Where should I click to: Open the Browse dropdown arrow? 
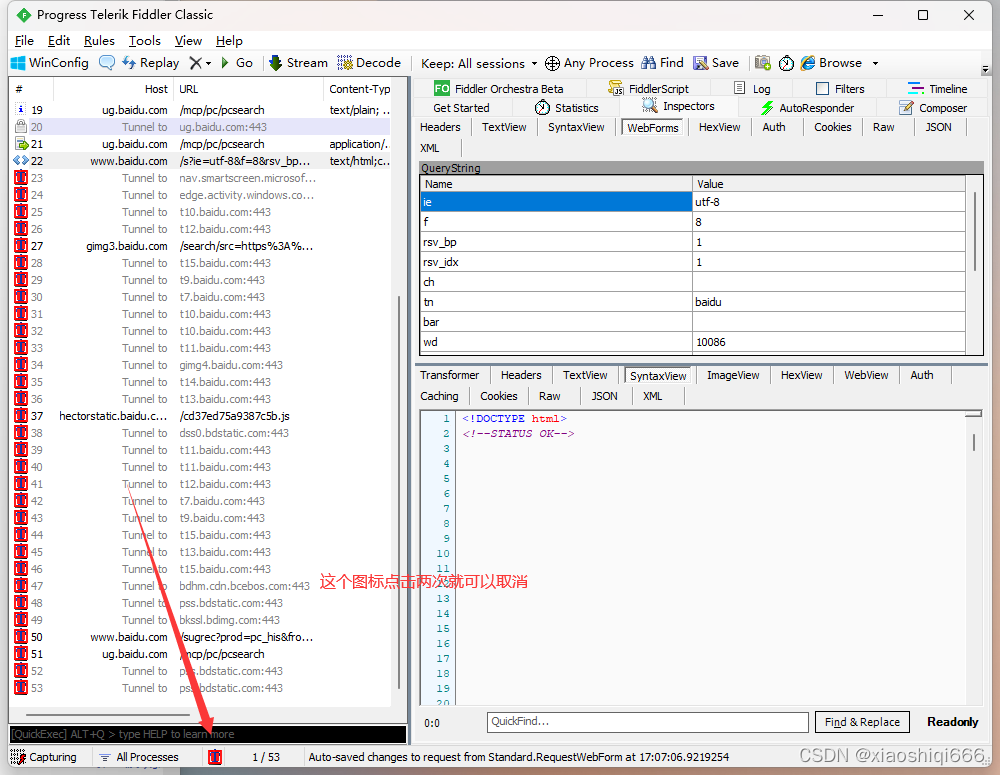[x=876, y=63]
